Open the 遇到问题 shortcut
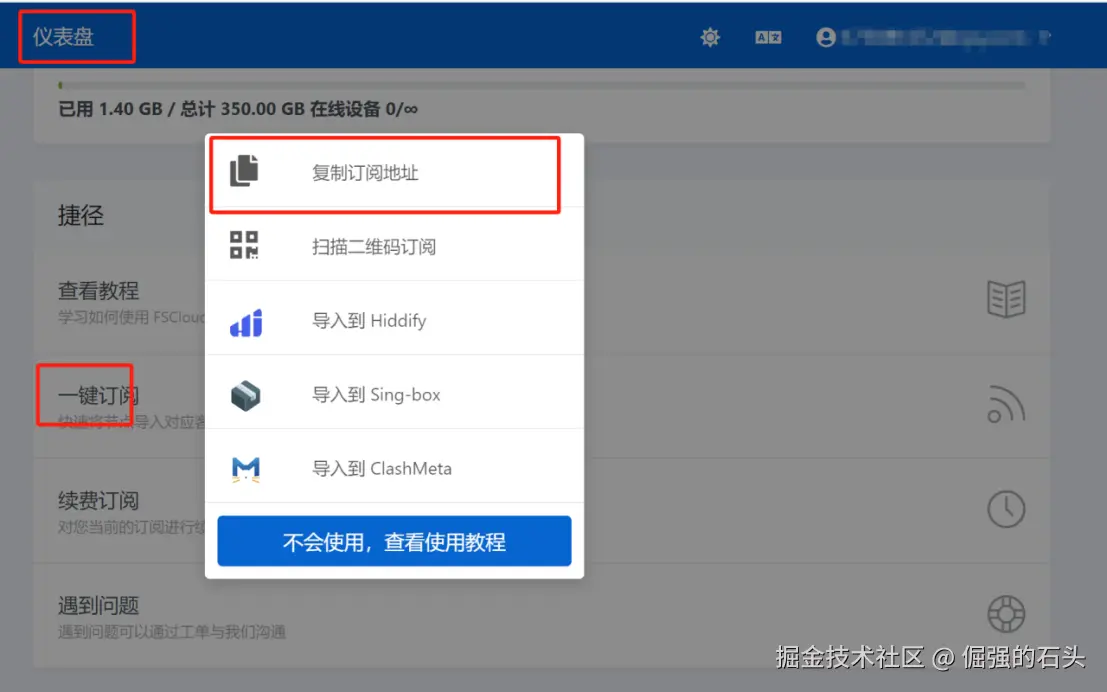Viewport: 1107px width, 692px height. (542, 616)
